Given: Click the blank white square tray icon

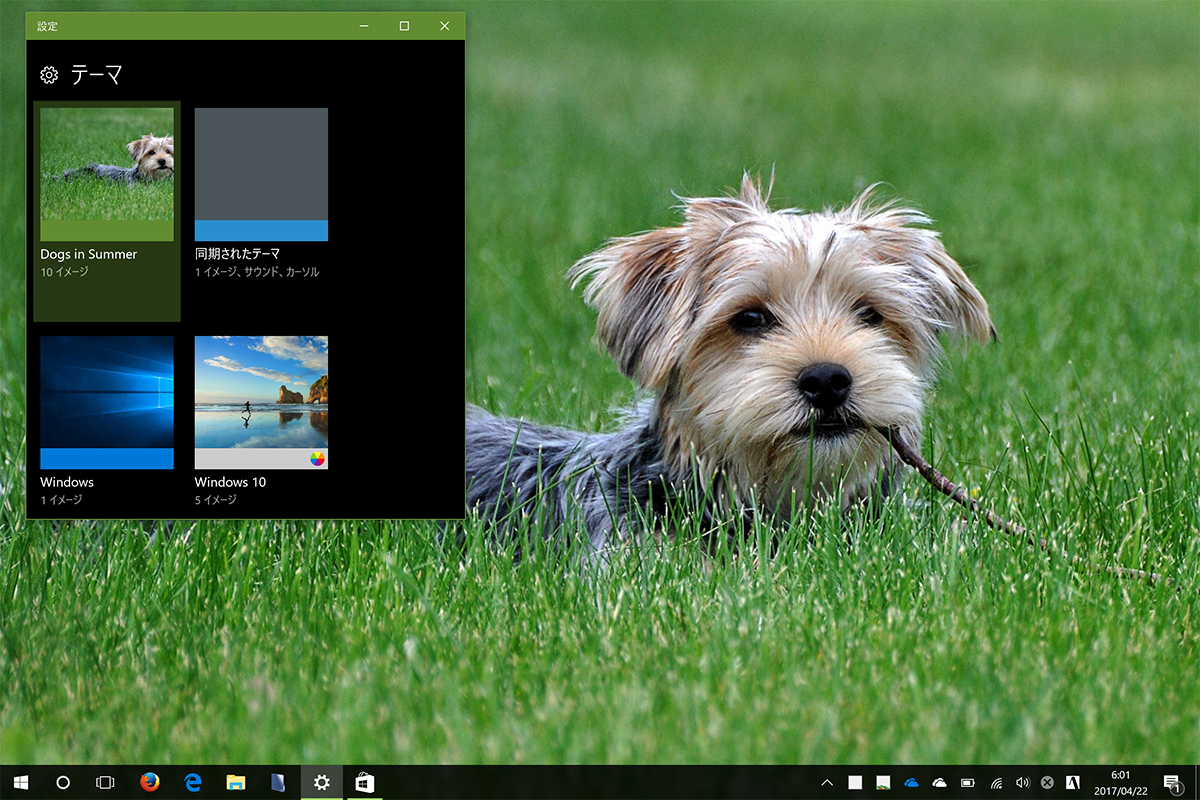Looking at the screenshot, I should [855, 782].
